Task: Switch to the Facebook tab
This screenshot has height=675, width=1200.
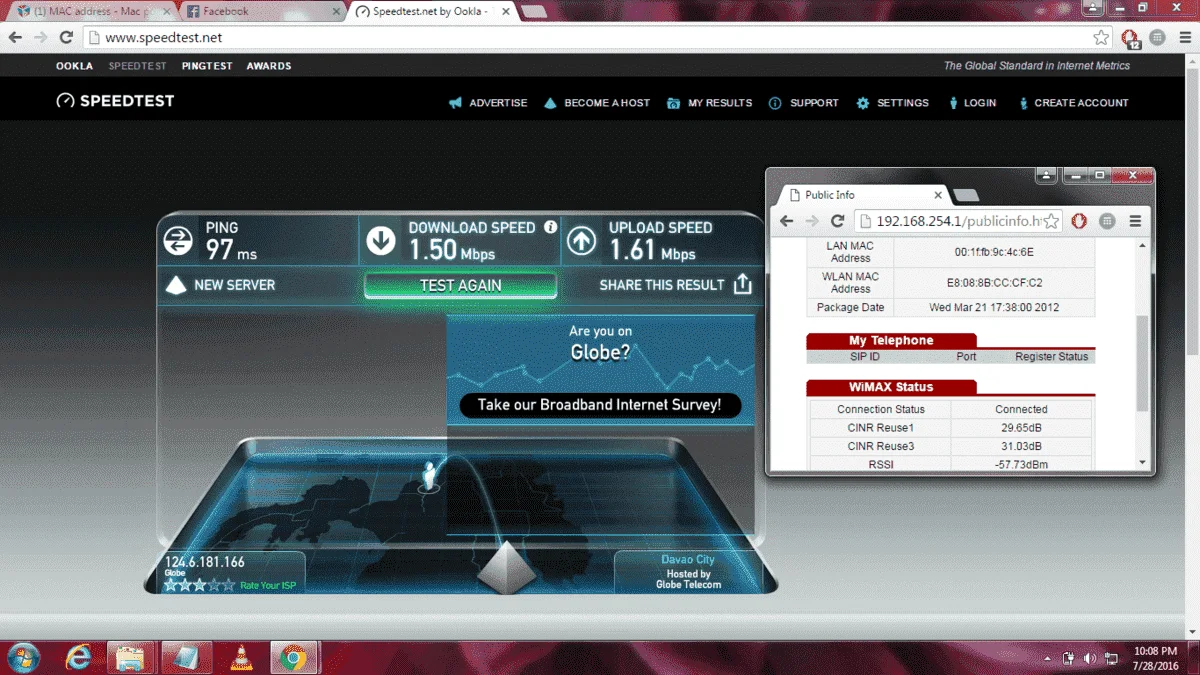Action: click(x=263, y=11)
